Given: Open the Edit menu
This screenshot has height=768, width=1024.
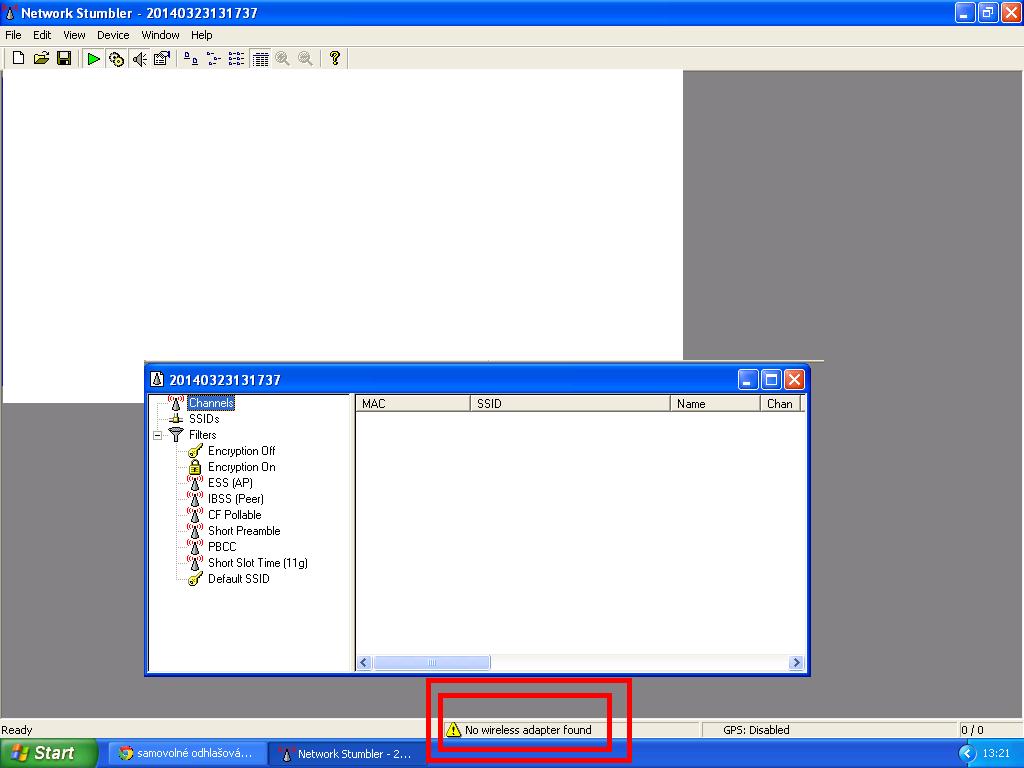Looking at the screenshot, I should point(42,35).
